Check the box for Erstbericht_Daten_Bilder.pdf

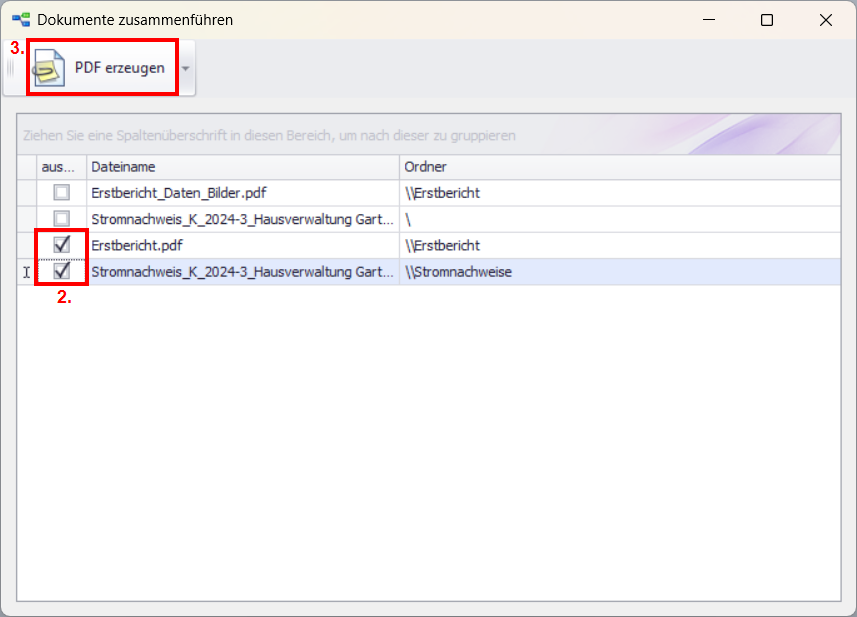62,193
